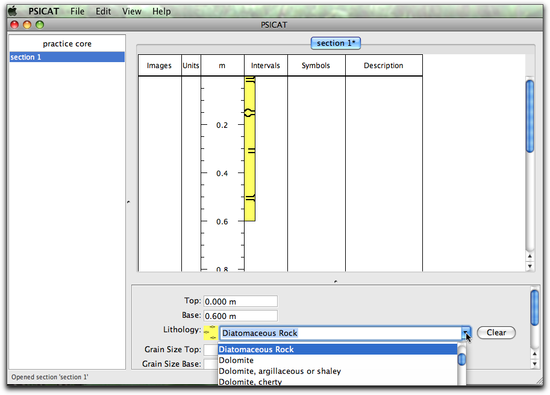Image resolution: width=550 pixels, height=395 pixels.
Task: Click the status bar message Opened section
Action: tap(49, 377)
